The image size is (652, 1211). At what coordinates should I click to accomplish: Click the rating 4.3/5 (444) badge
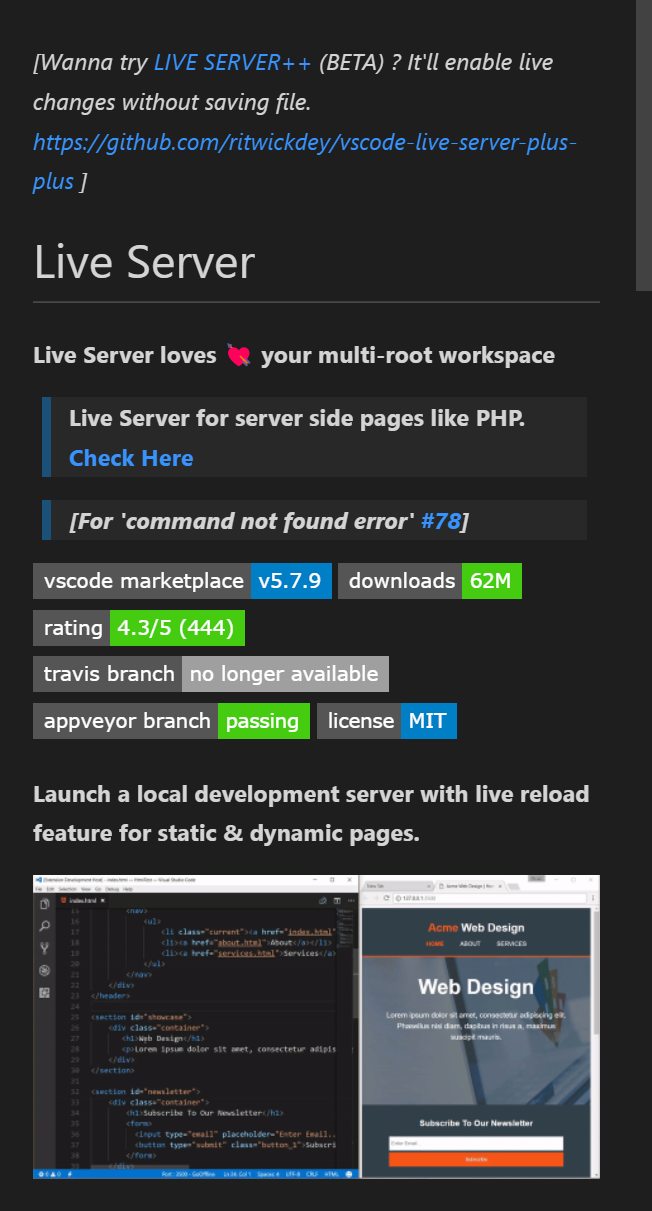[x=139, y=628]
